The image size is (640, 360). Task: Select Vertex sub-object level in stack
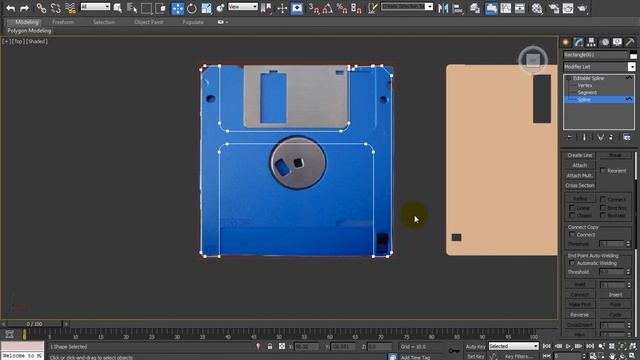pos(585,85)
